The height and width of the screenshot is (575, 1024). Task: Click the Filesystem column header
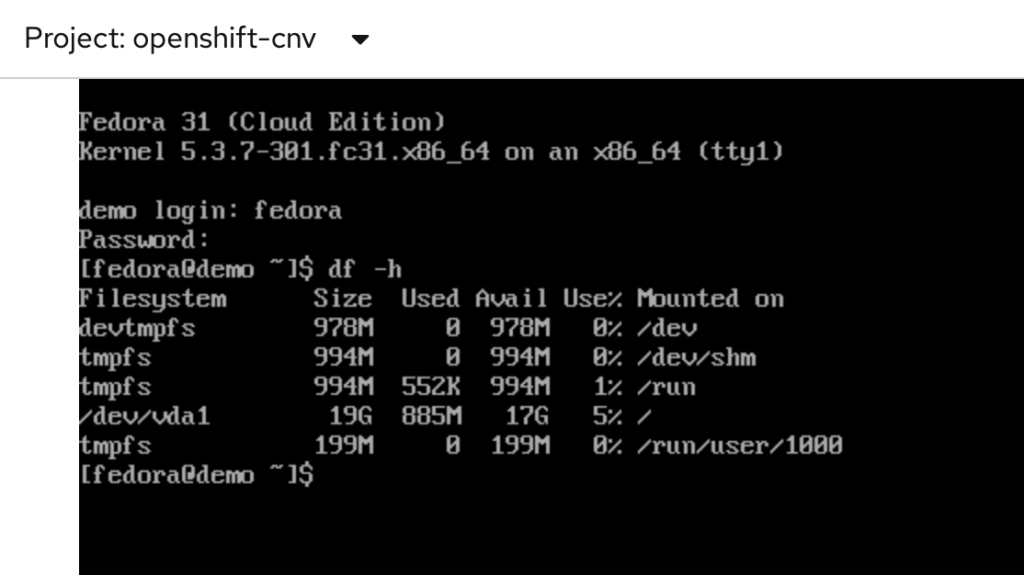[152, 299]
